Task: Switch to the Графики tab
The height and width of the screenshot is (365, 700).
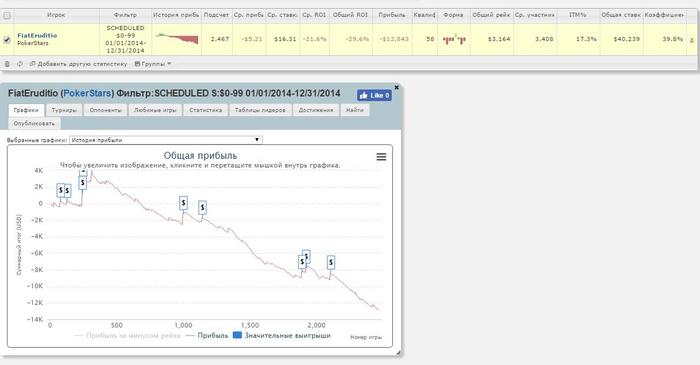Action: (x=26, y=110)
